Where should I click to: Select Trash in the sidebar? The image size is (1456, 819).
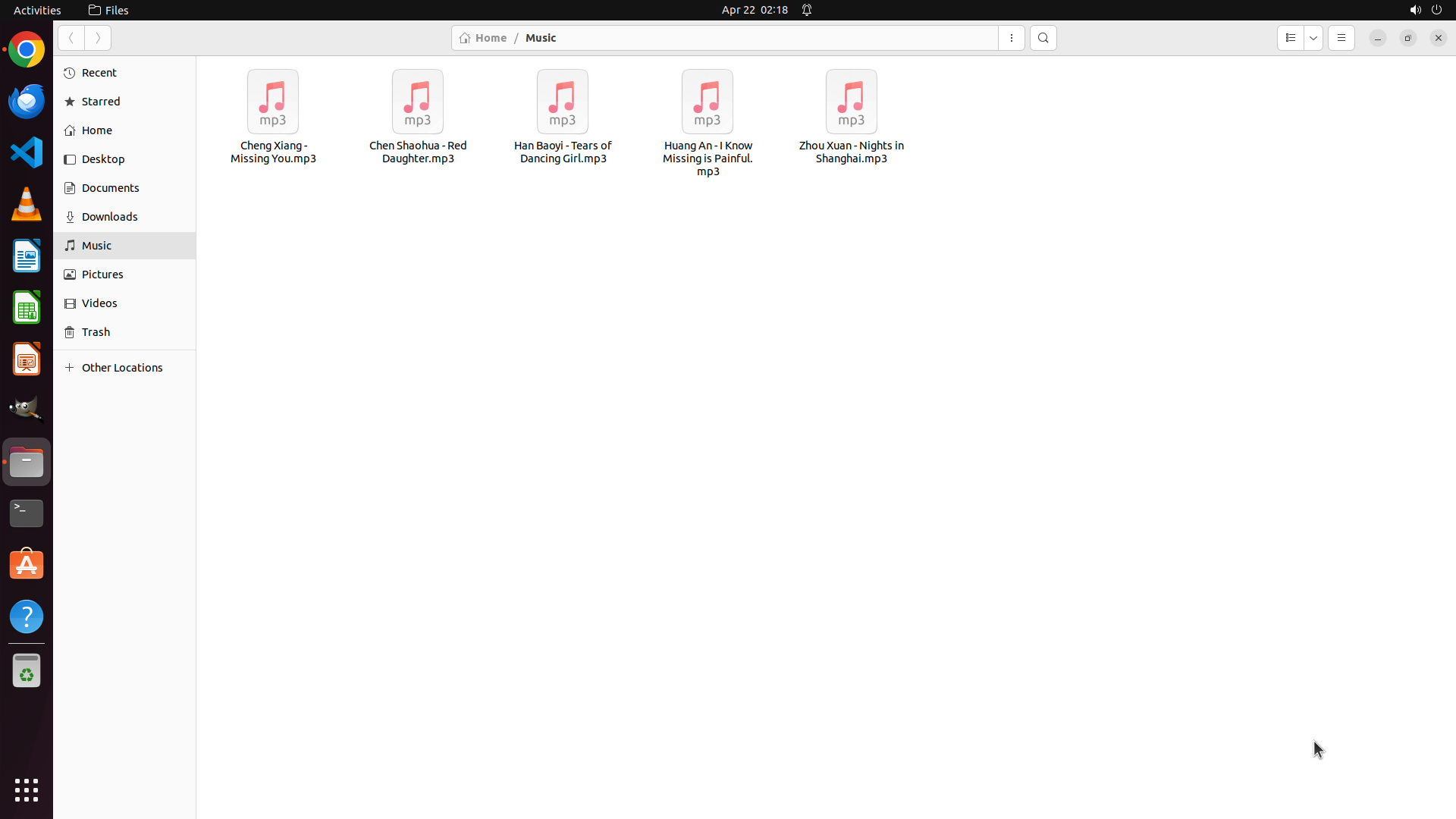[x=96, y=332]
